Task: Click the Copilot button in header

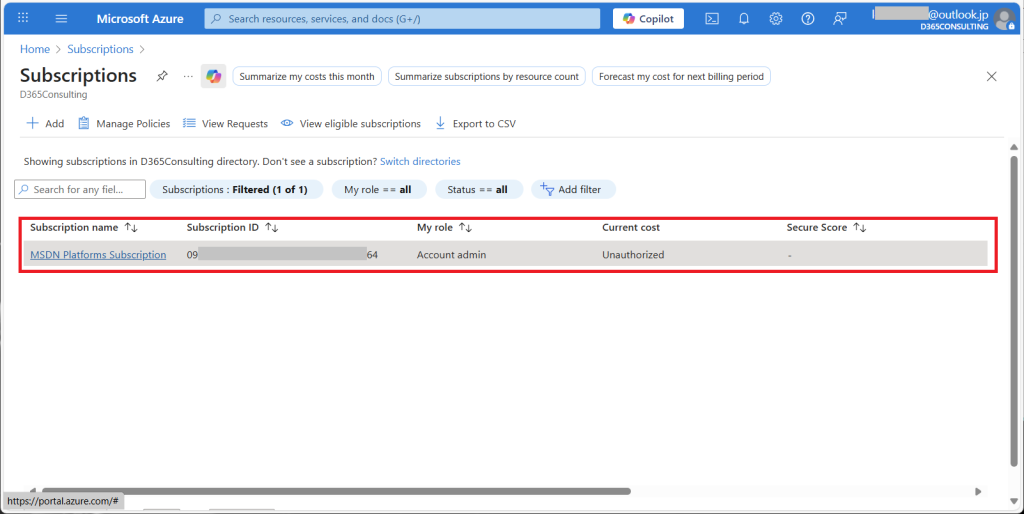Action: (x=648, y=19)
